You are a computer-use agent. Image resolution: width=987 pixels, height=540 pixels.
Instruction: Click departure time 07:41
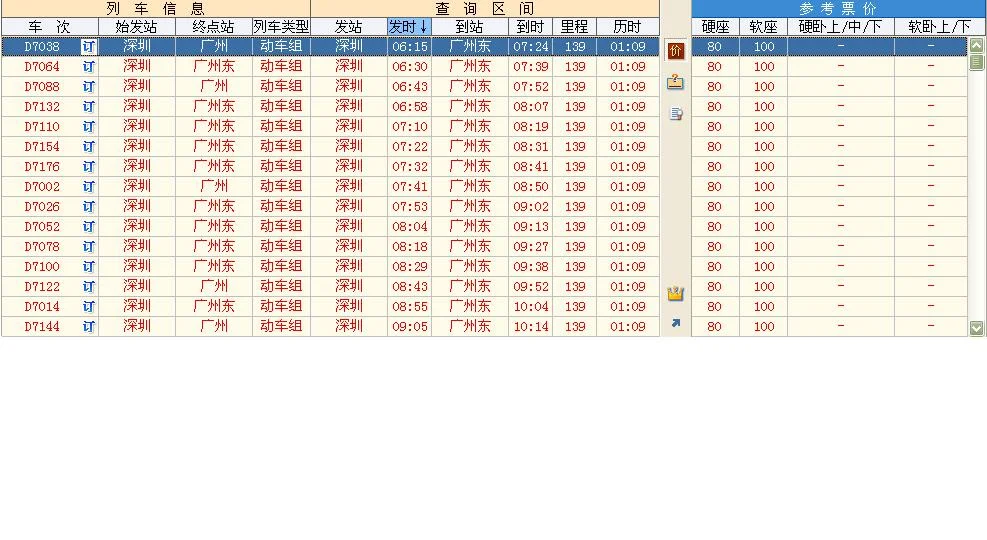(410, 187)
